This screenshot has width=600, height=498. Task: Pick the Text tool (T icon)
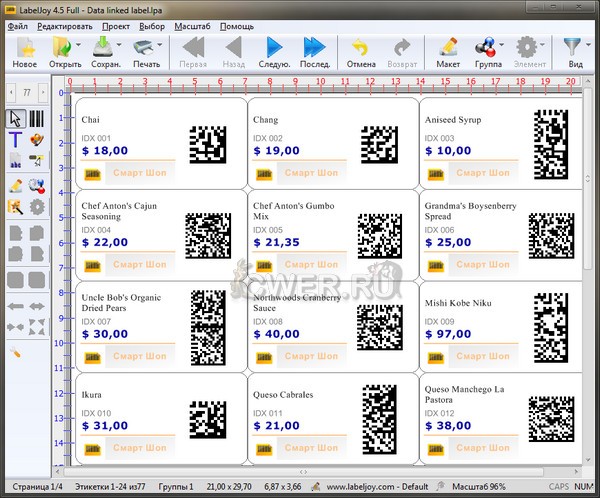tap(16, 140)
